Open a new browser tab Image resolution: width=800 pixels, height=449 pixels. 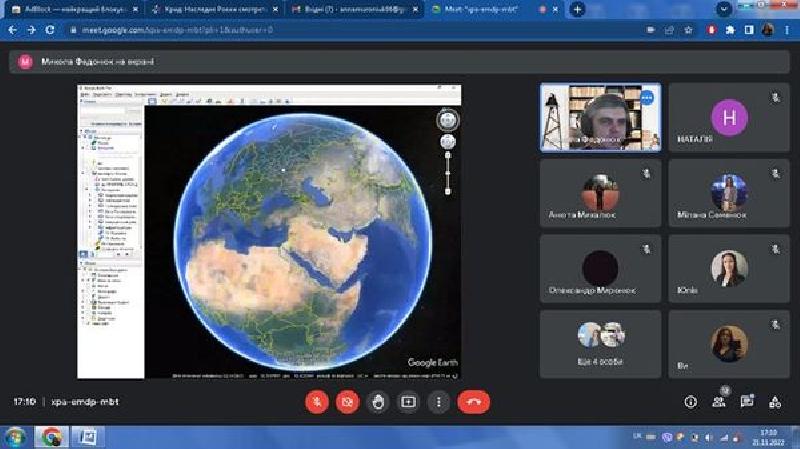click(x=577, y=9)
